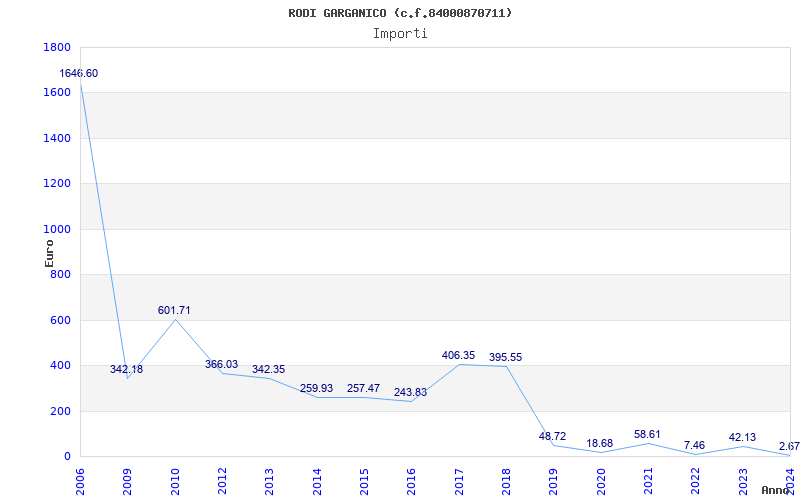Click the 2014 x-axis year label
The image size is (800, 500).
pyautogui.click(x=317, y=482)
